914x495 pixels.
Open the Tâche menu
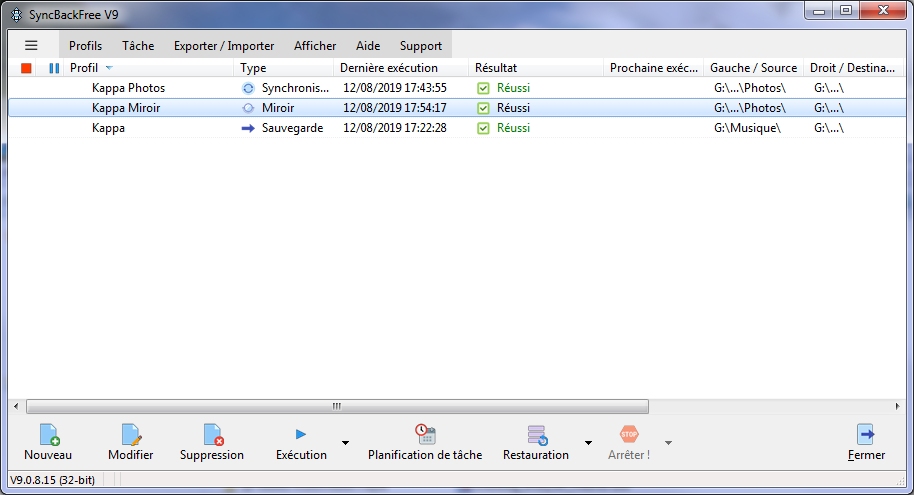pyautogui.click(x=138, y=45)
